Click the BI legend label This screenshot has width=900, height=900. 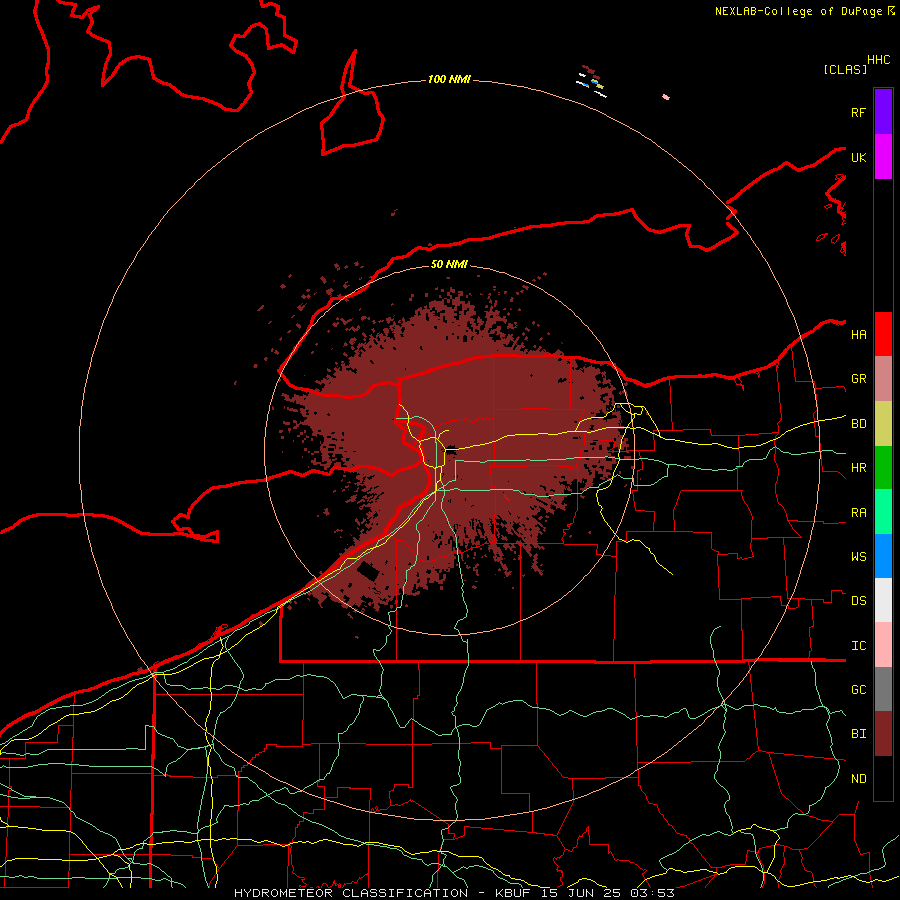[859, 734]
